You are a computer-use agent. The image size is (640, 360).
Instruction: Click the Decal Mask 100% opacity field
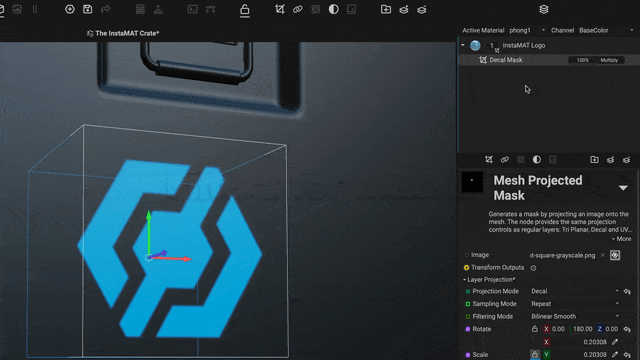coord(582,60)
